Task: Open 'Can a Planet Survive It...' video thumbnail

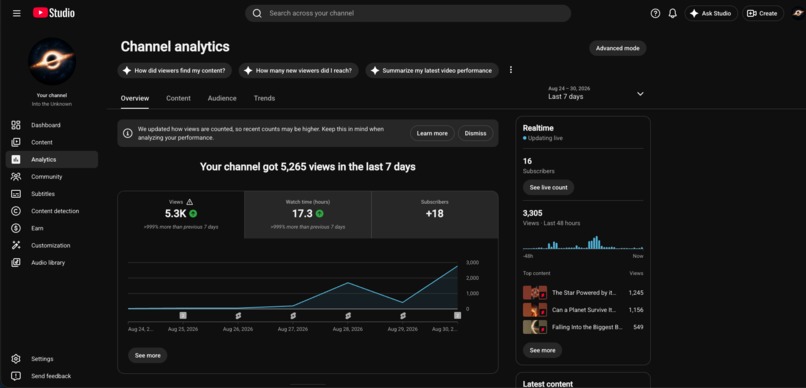Action: (535, 310)
